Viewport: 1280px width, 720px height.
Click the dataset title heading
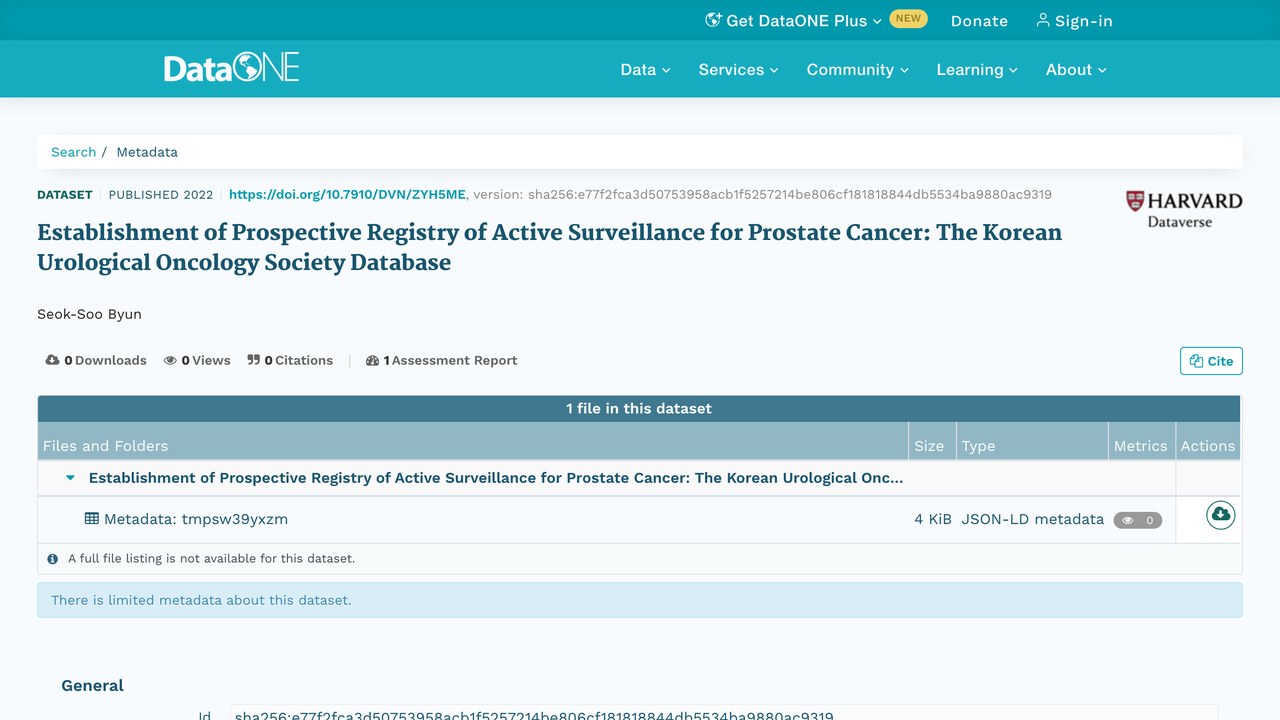[549, 247]
